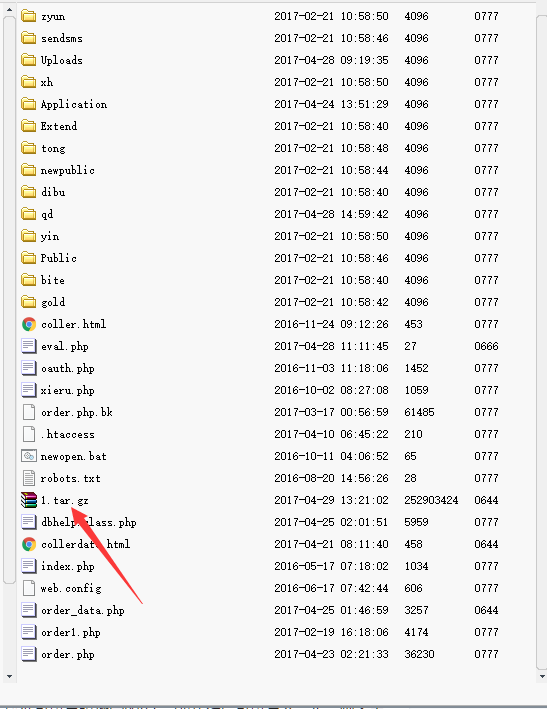Click the left scrollbar down arrow

pos(9,677)
